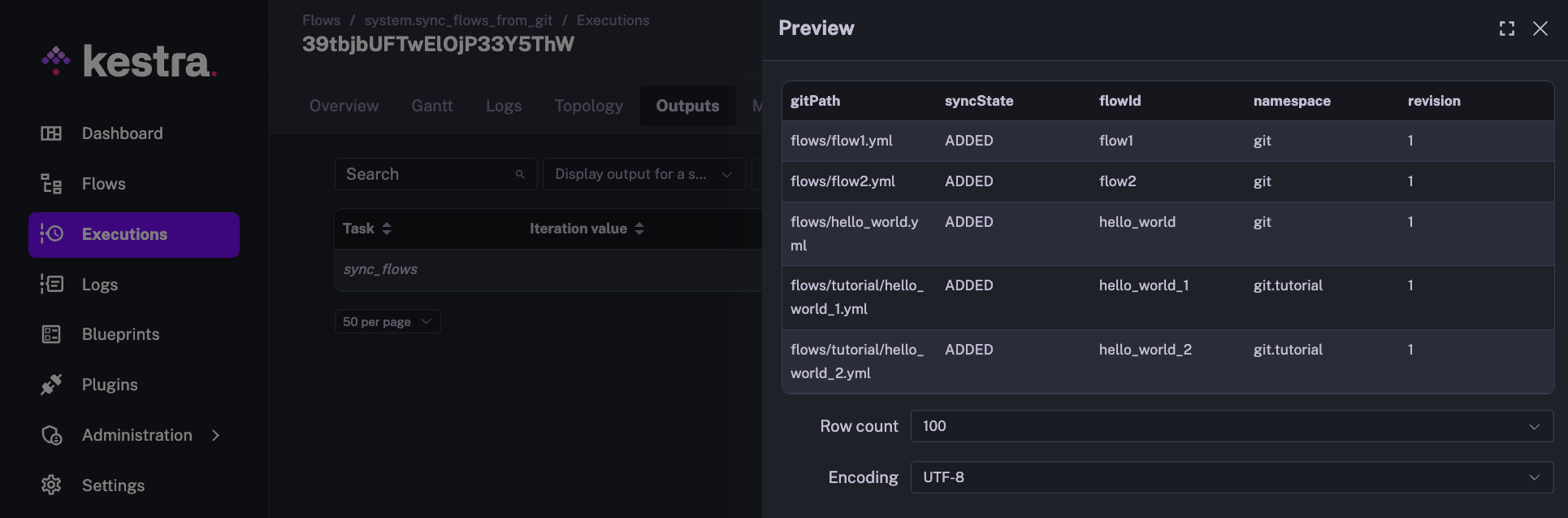Click the Flows tree icon in sidebar

(51, 184)
